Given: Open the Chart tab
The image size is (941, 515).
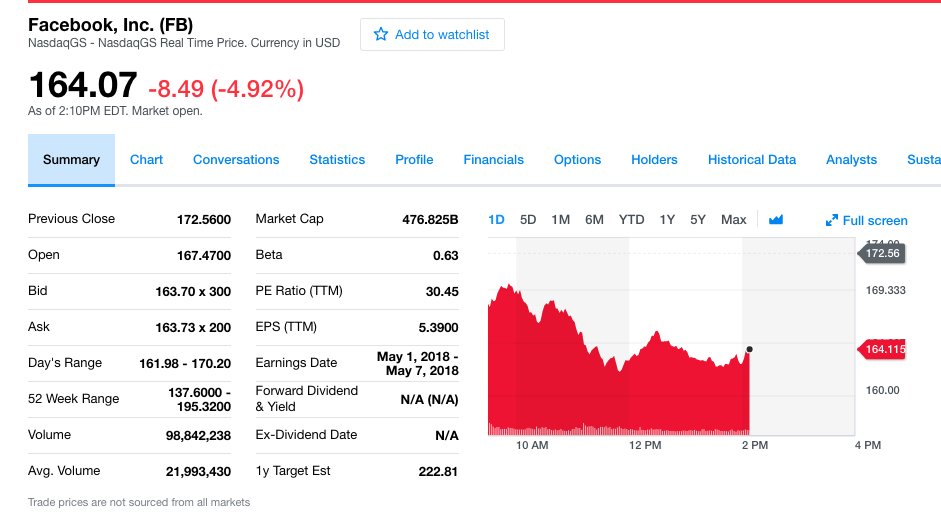Looking at the screenshot, I should point(146,160).
